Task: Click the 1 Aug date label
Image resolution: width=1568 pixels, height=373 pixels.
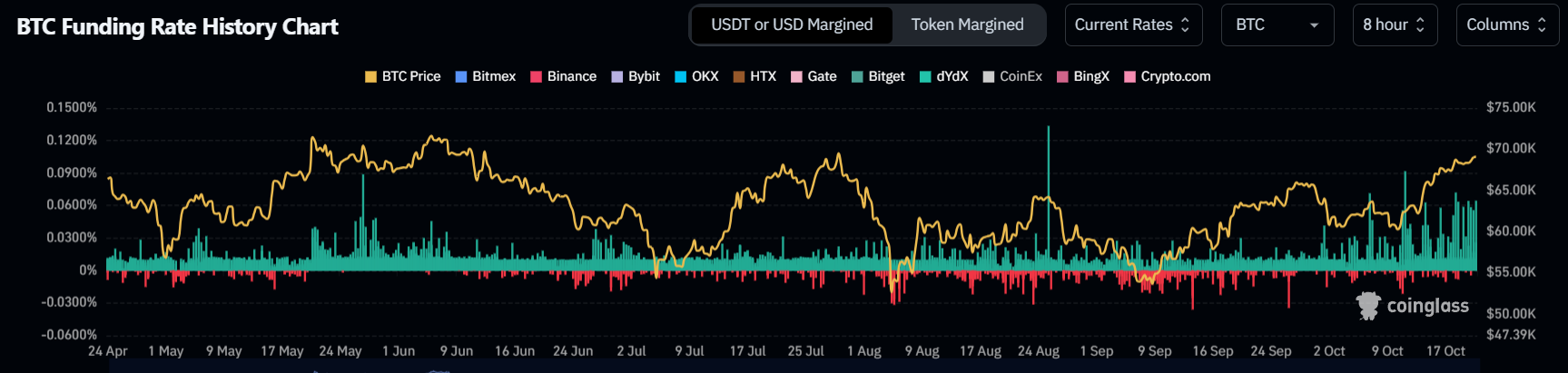Action: tap(863, 350)
